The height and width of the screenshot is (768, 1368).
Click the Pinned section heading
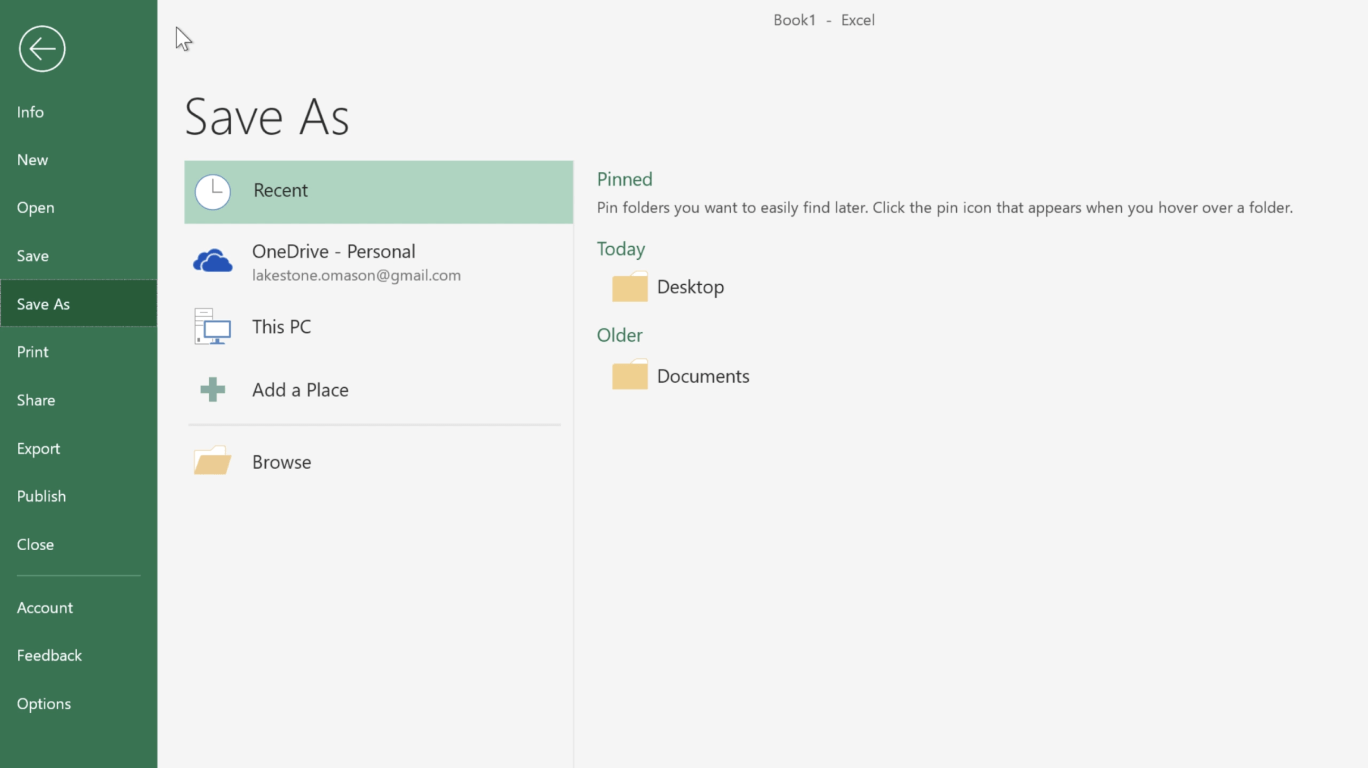coord(625,179)
